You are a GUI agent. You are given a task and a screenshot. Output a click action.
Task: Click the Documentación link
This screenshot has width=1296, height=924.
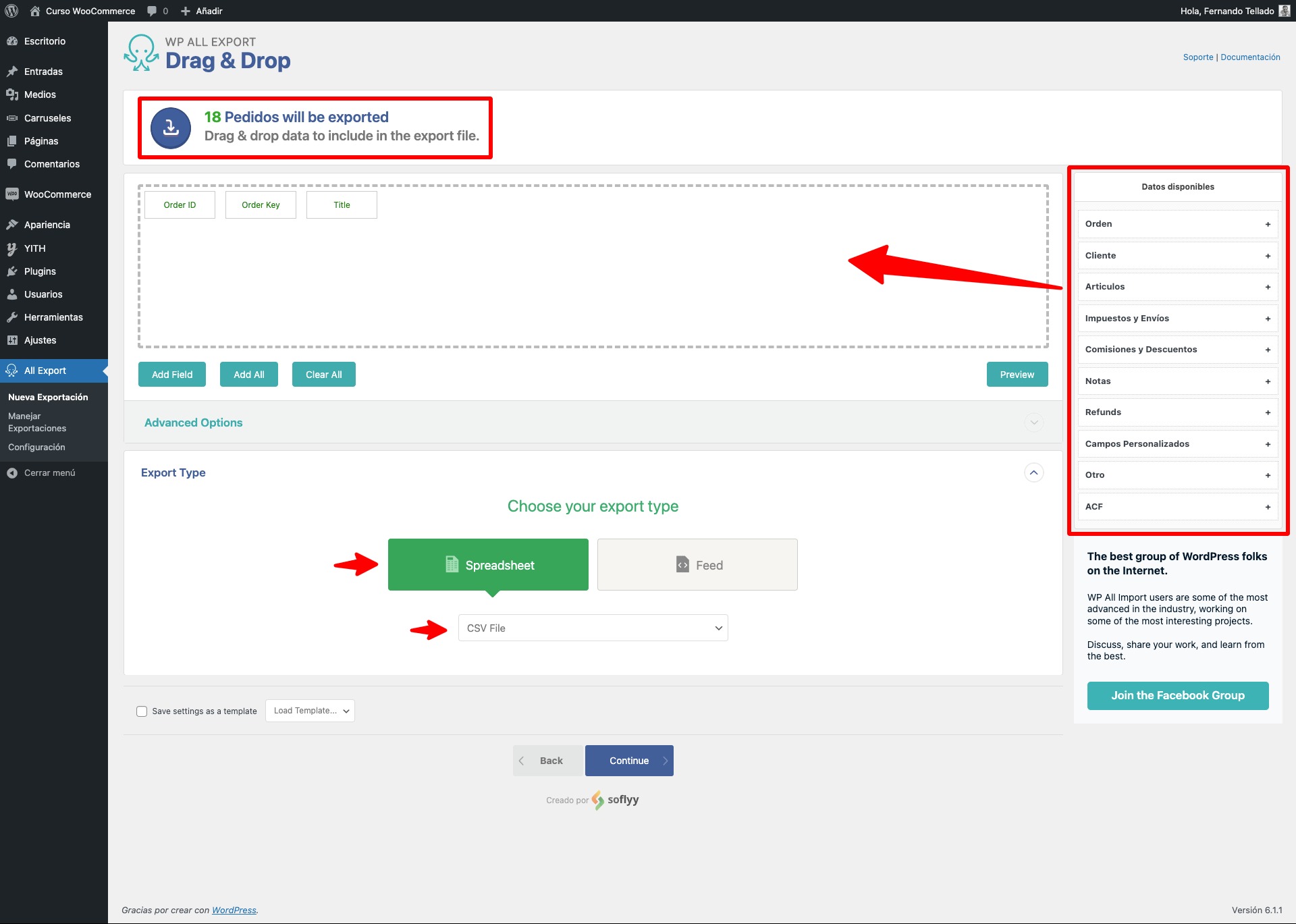[x=1250, y=57]
